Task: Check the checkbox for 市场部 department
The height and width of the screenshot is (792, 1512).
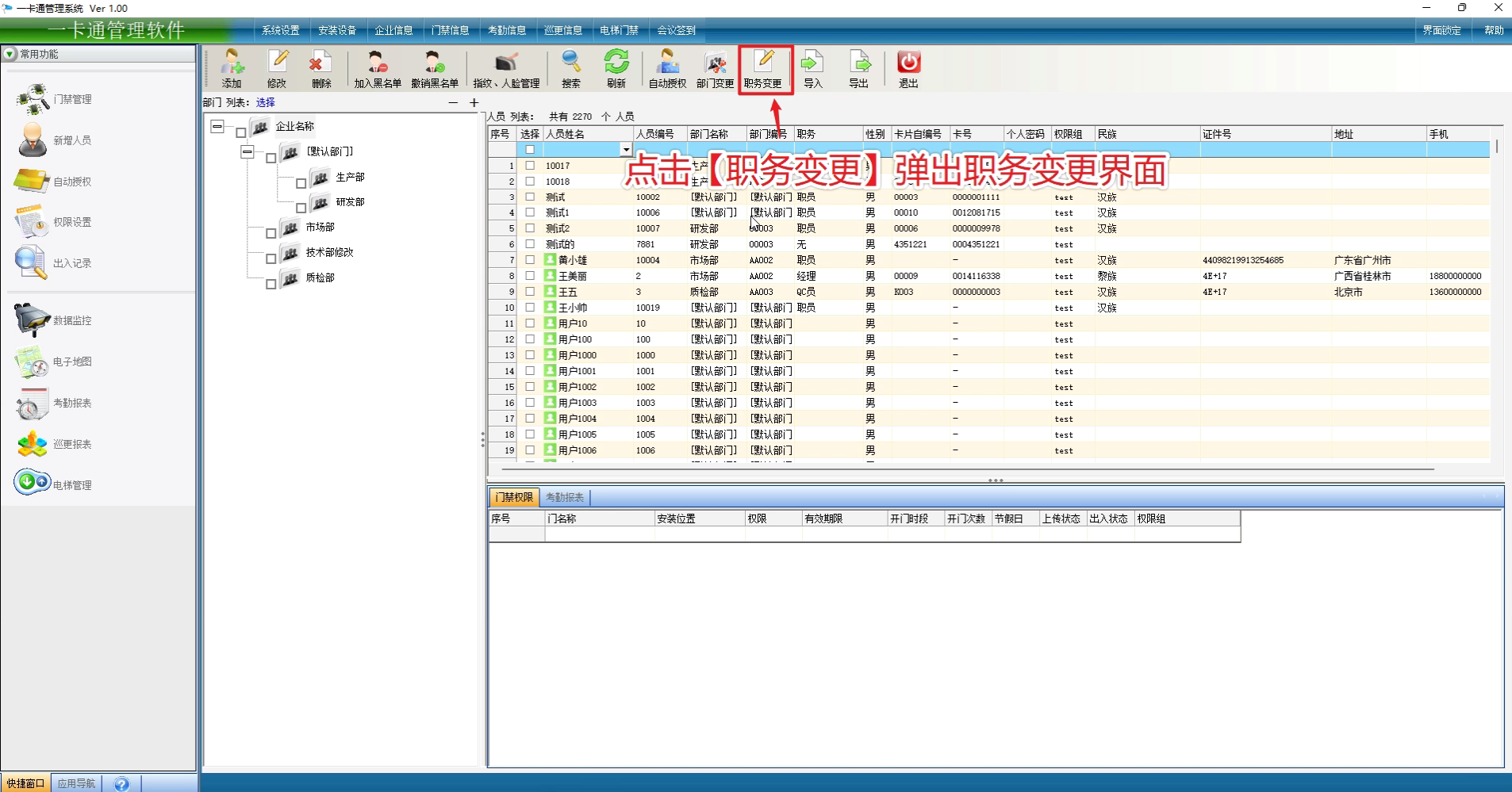Action: pos(271,233)
